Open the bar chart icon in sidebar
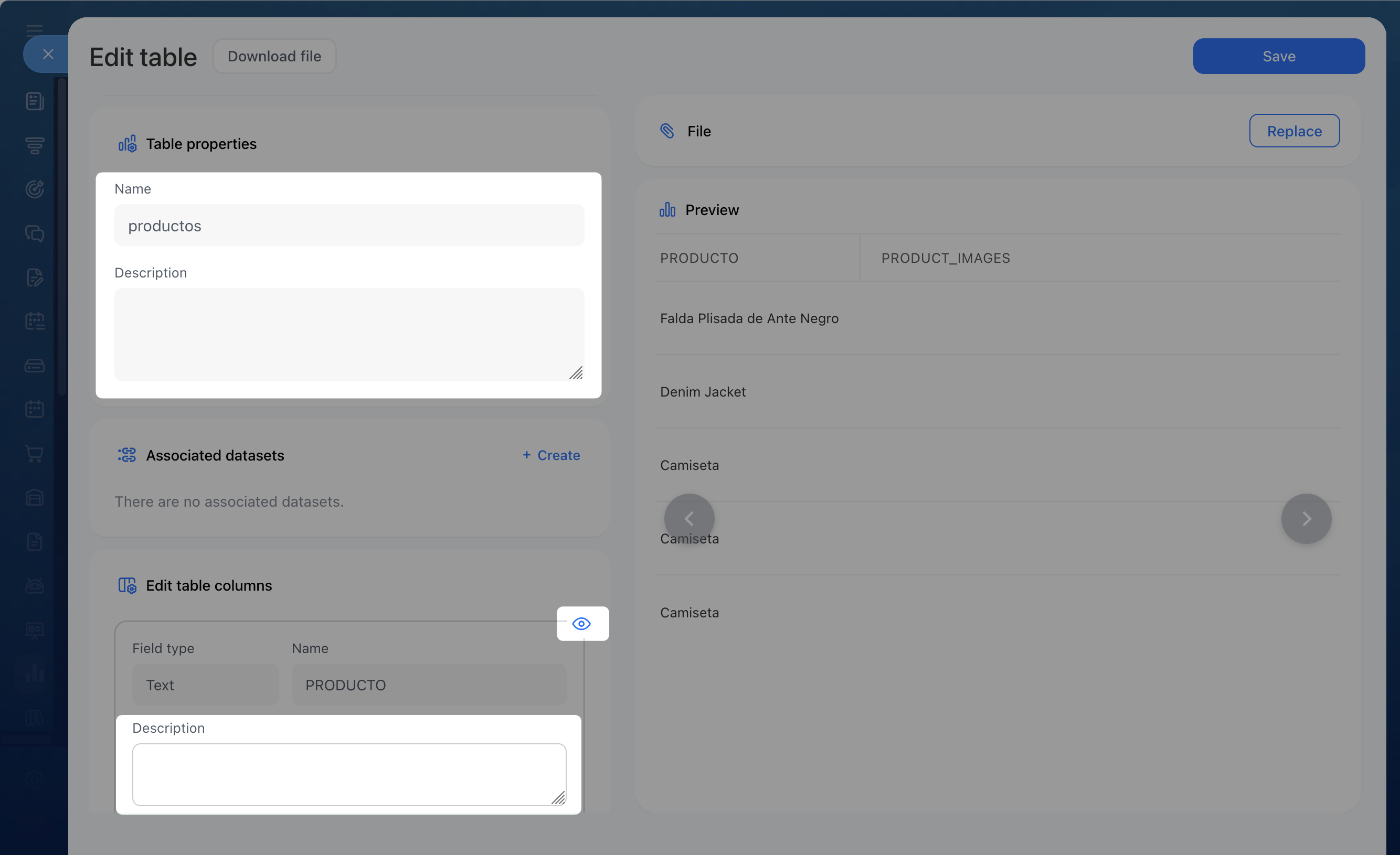This screenshot has height=855, width=1400. [35, 673]
